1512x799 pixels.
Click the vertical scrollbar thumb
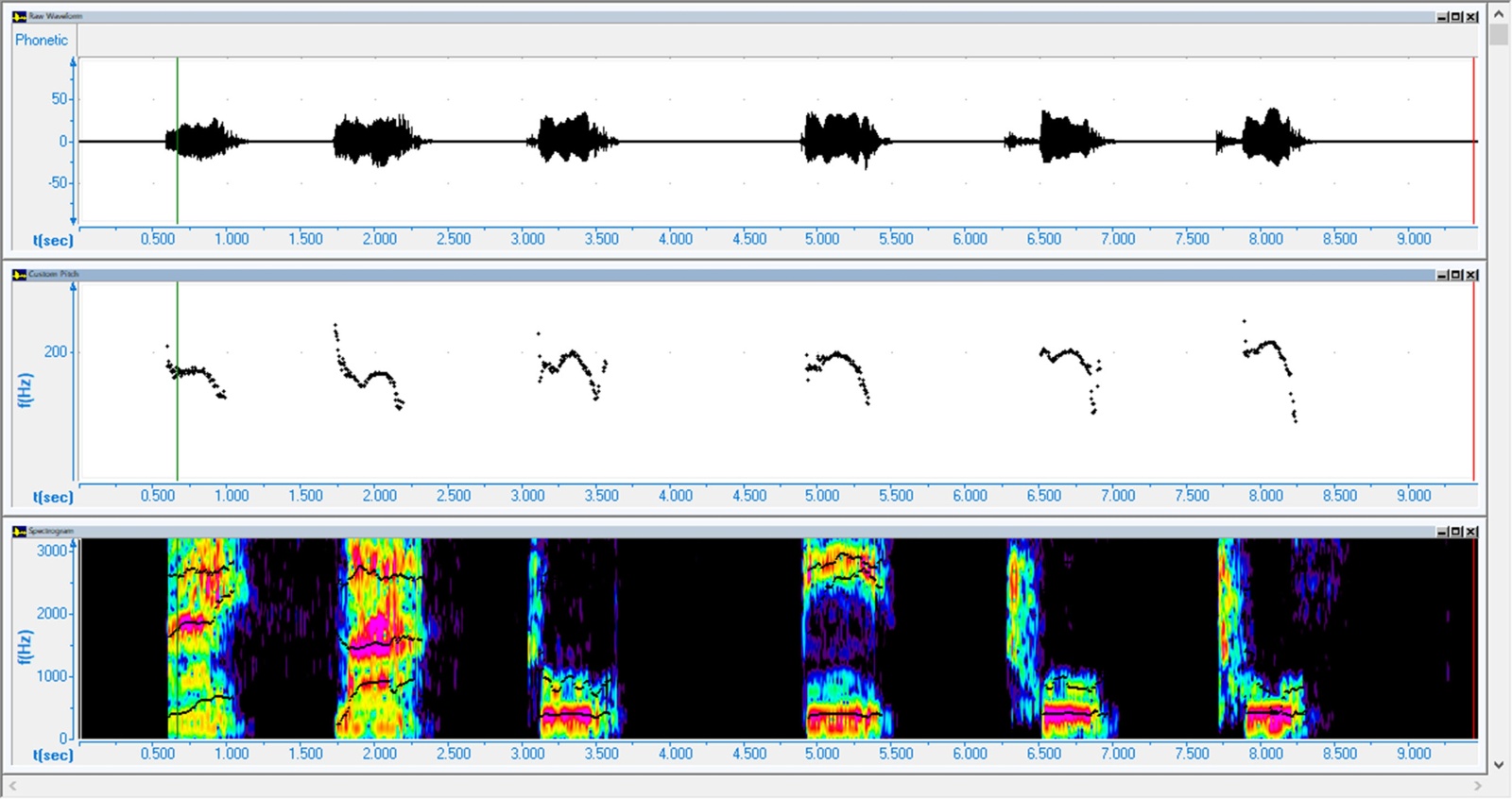(1498, 36)
